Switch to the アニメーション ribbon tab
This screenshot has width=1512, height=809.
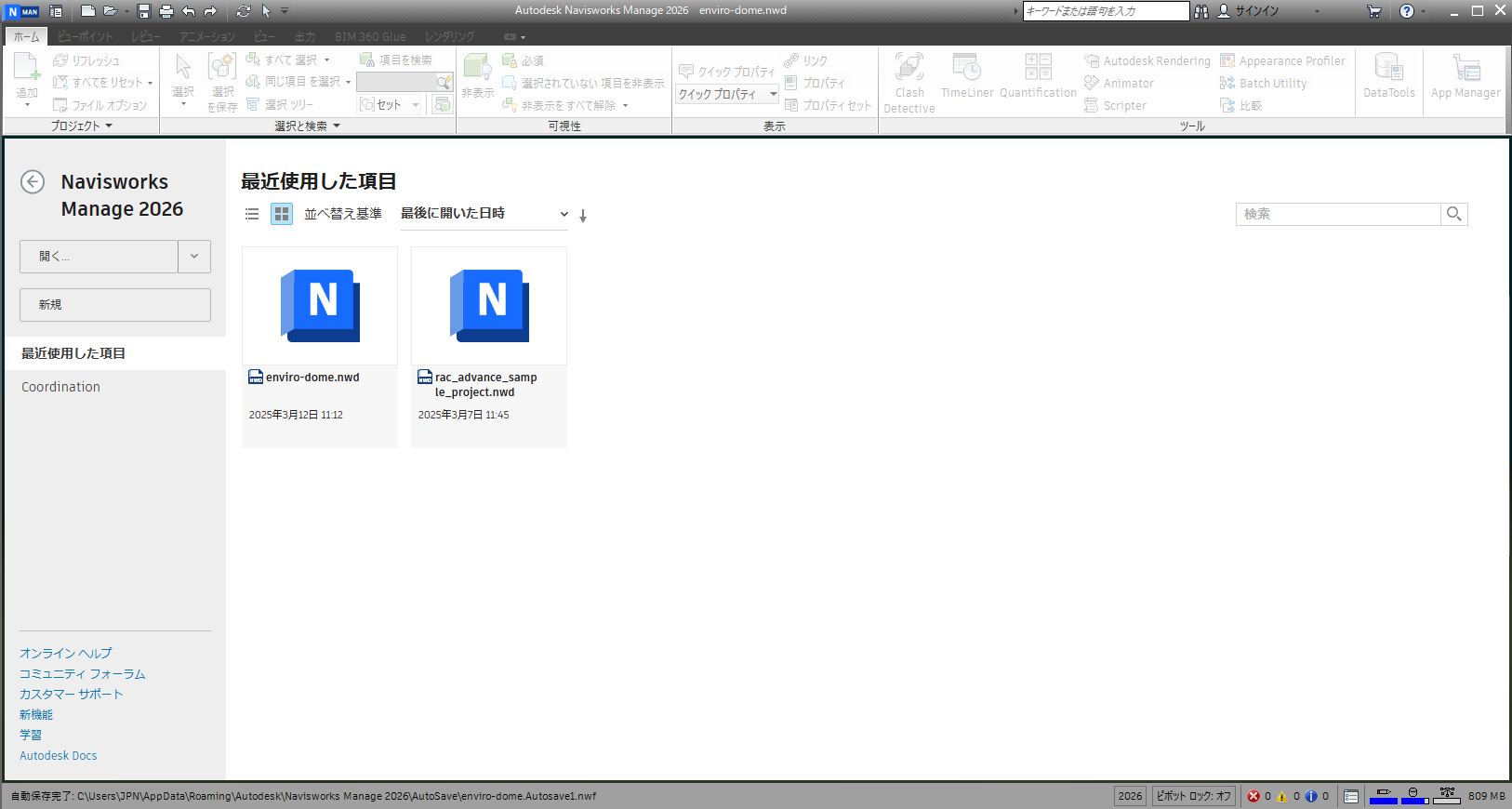pos(207,36)
